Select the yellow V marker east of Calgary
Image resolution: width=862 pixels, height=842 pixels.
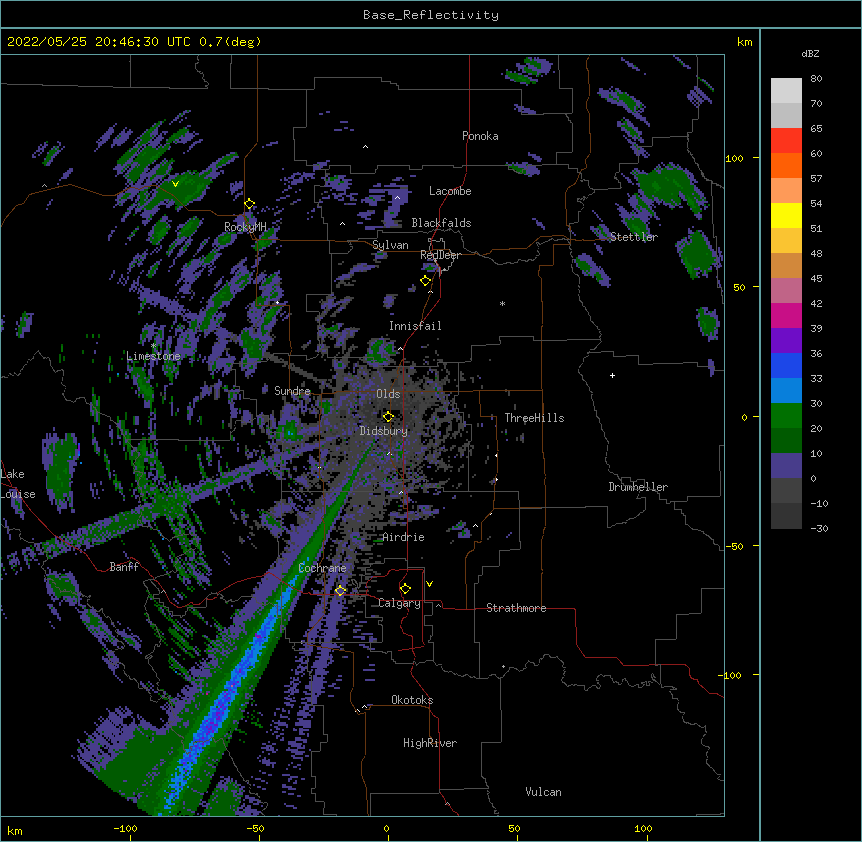[x=429, y=584]
